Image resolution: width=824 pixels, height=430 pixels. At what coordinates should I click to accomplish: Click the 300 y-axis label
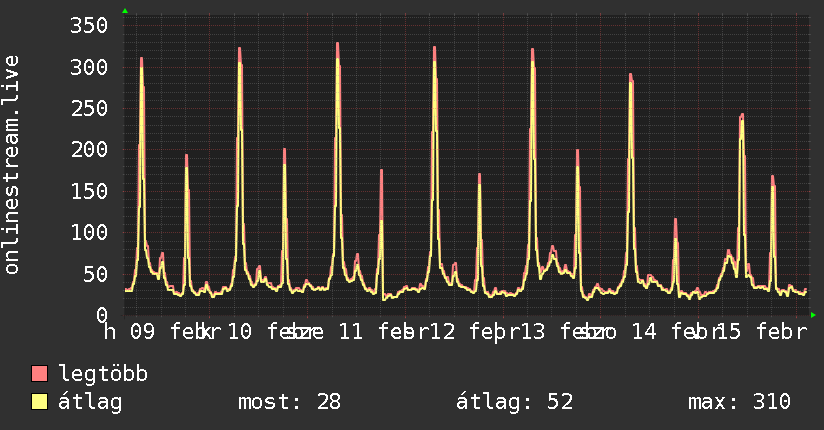click(89, 67)
